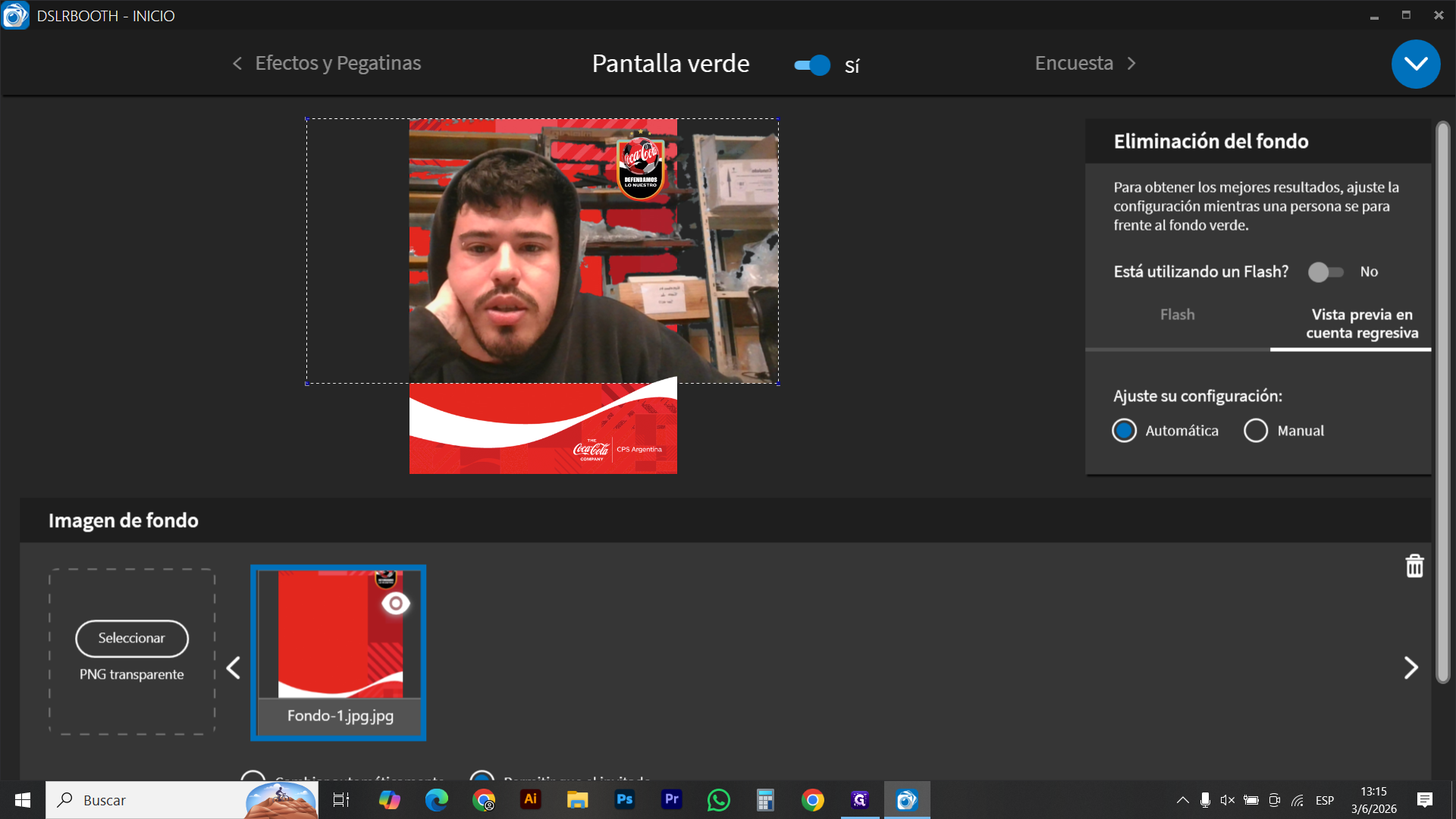The width and height of the screenshot is (1456, 819).
Task: Go back to Efectos y Pegatinas
Action: pyautogui.click(x=326, y=63)
